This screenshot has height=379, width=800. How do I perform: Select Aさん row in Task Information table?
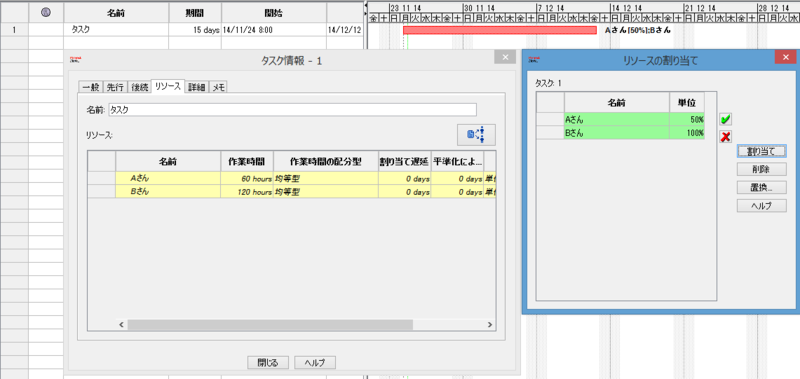click(x=291, y=179)
